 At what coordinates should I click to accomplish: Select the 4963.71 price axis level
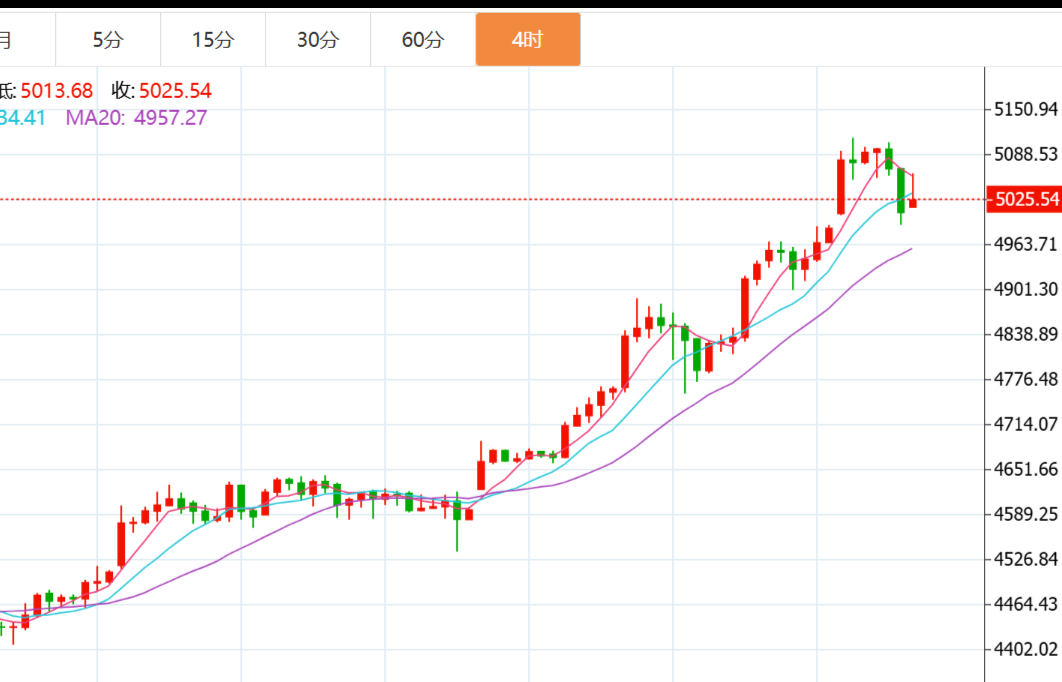[x=1026, y=244]
